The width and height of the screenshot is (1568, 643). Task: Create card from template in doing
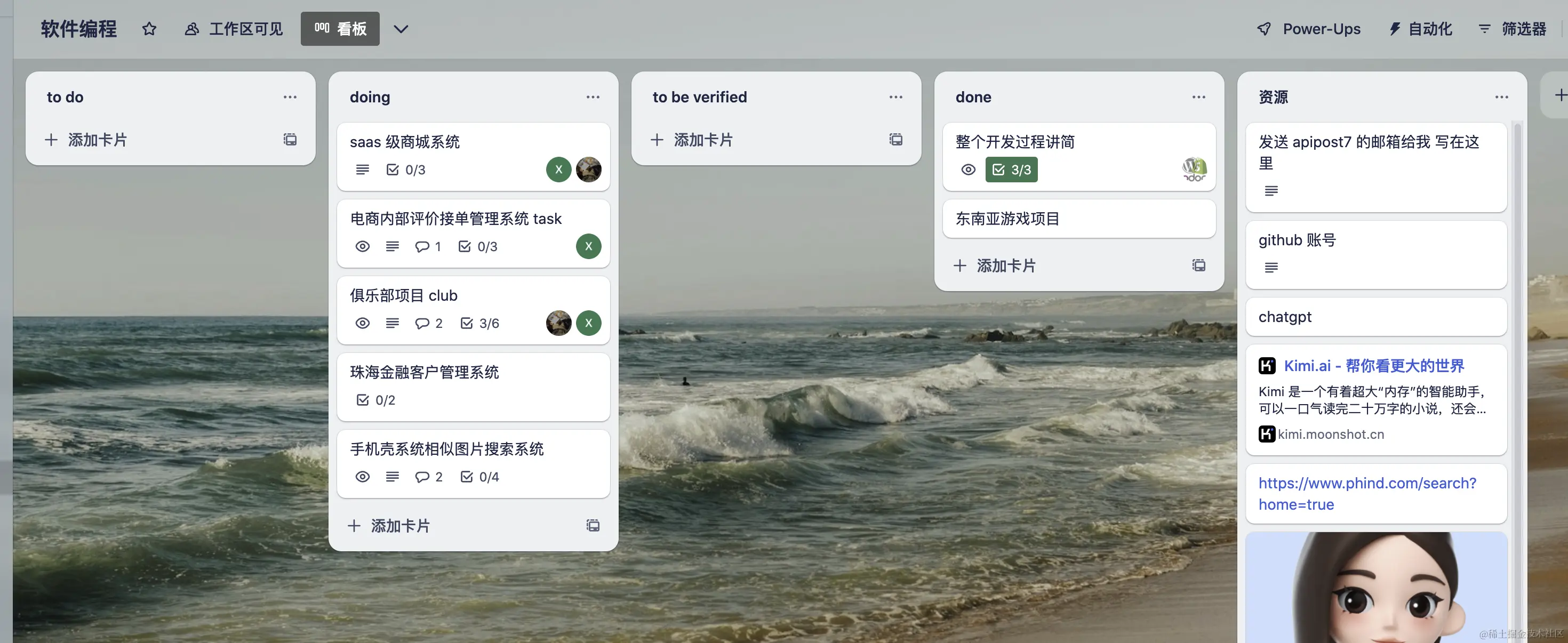[x=593, y=526]
